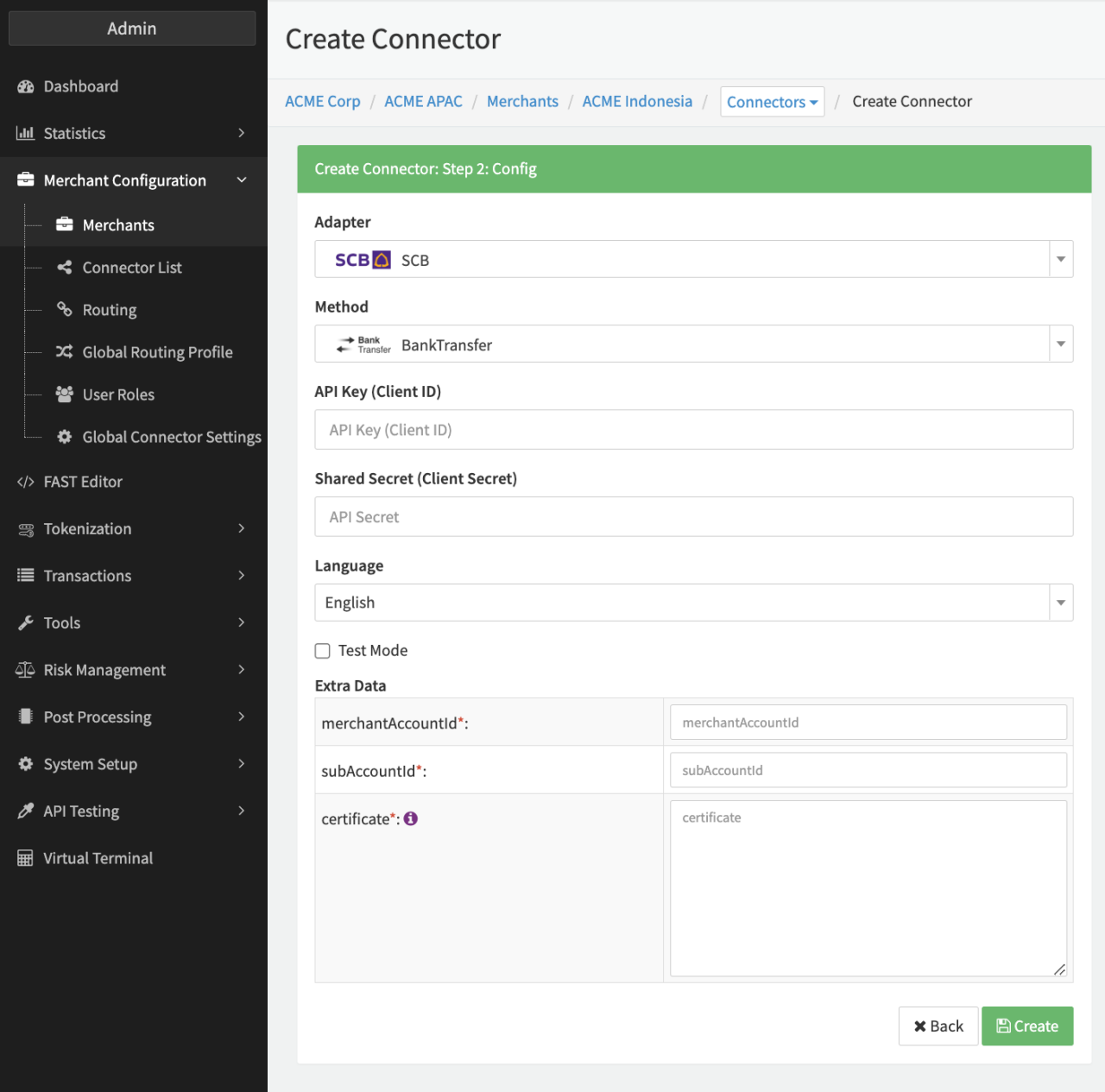Viewport: 1105px width, 1092px height.
Task: Expand the Statistics sidebar menu
Action: tap(132, 133)
